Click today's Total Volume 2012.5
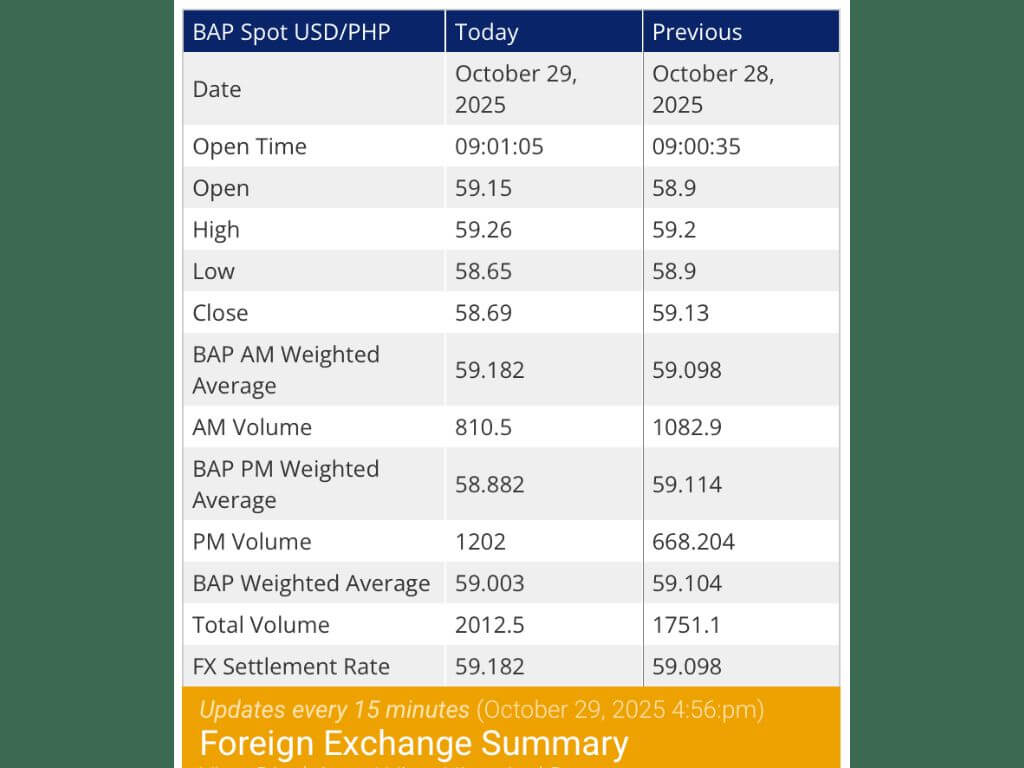 [490, 625]
